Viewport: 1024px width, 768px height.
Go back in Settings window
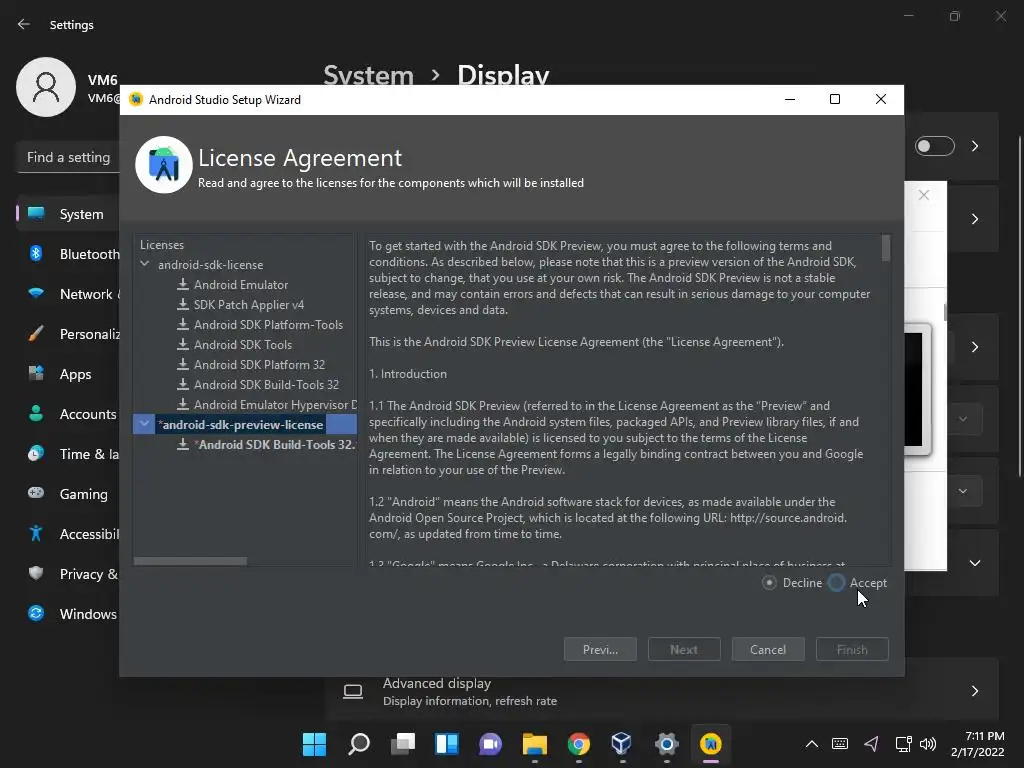point(24,24)
